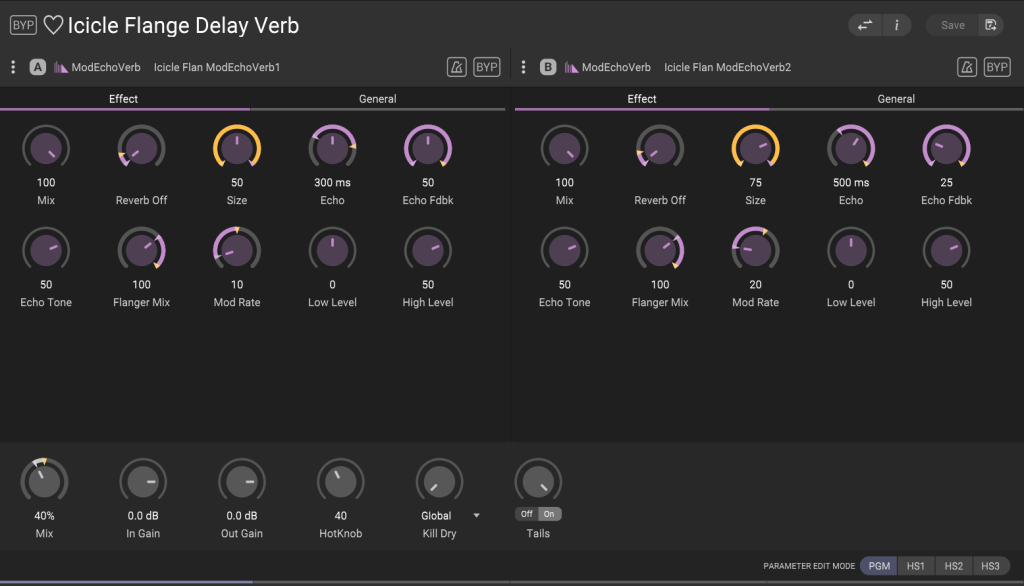Select the slot A badge
The height and width of the screenshot is (586, 1024).
tap(38, 67)
